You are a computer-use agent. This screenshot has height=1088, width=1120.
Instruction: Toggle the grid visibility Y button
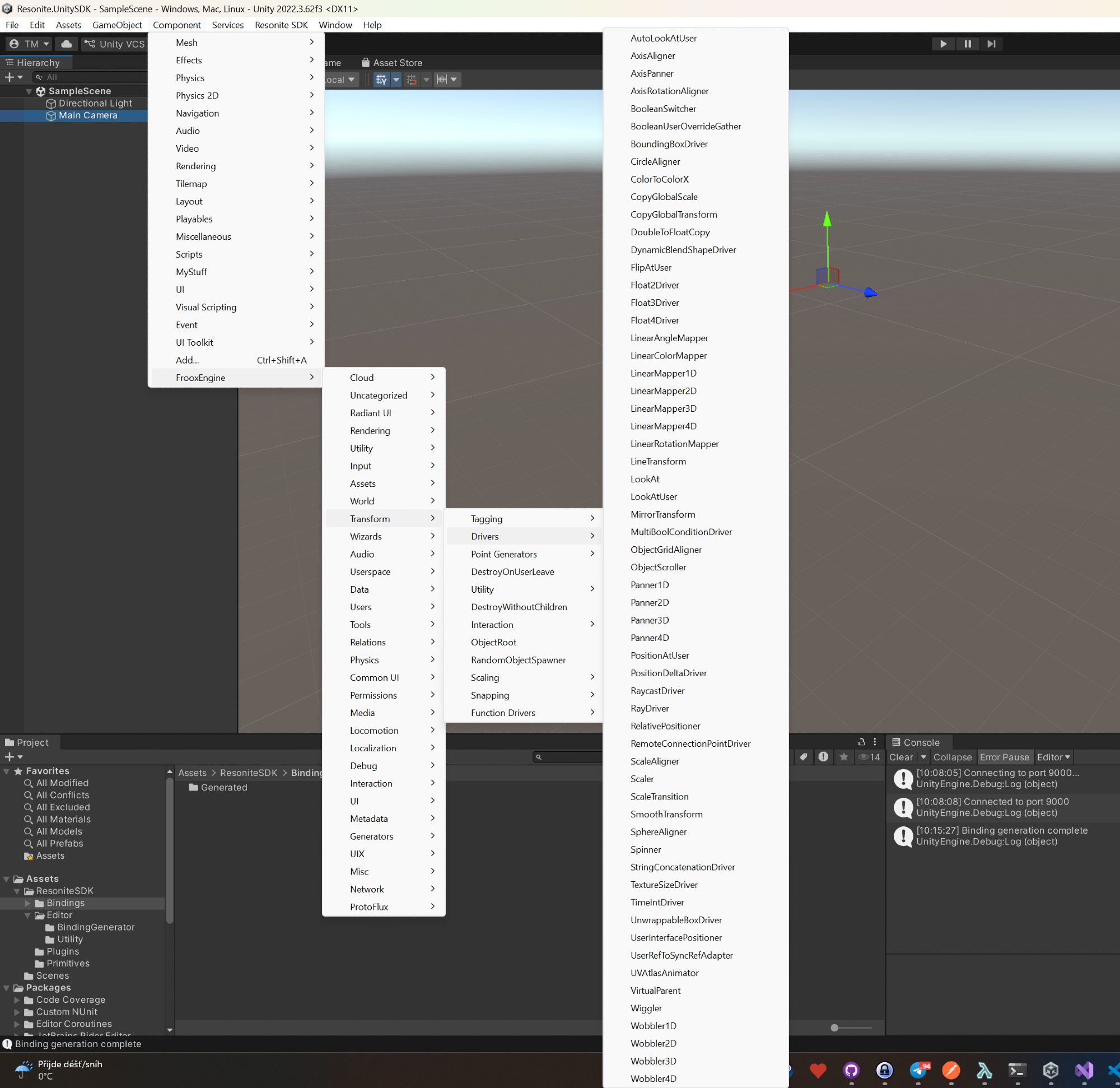[x=381, y=80]
